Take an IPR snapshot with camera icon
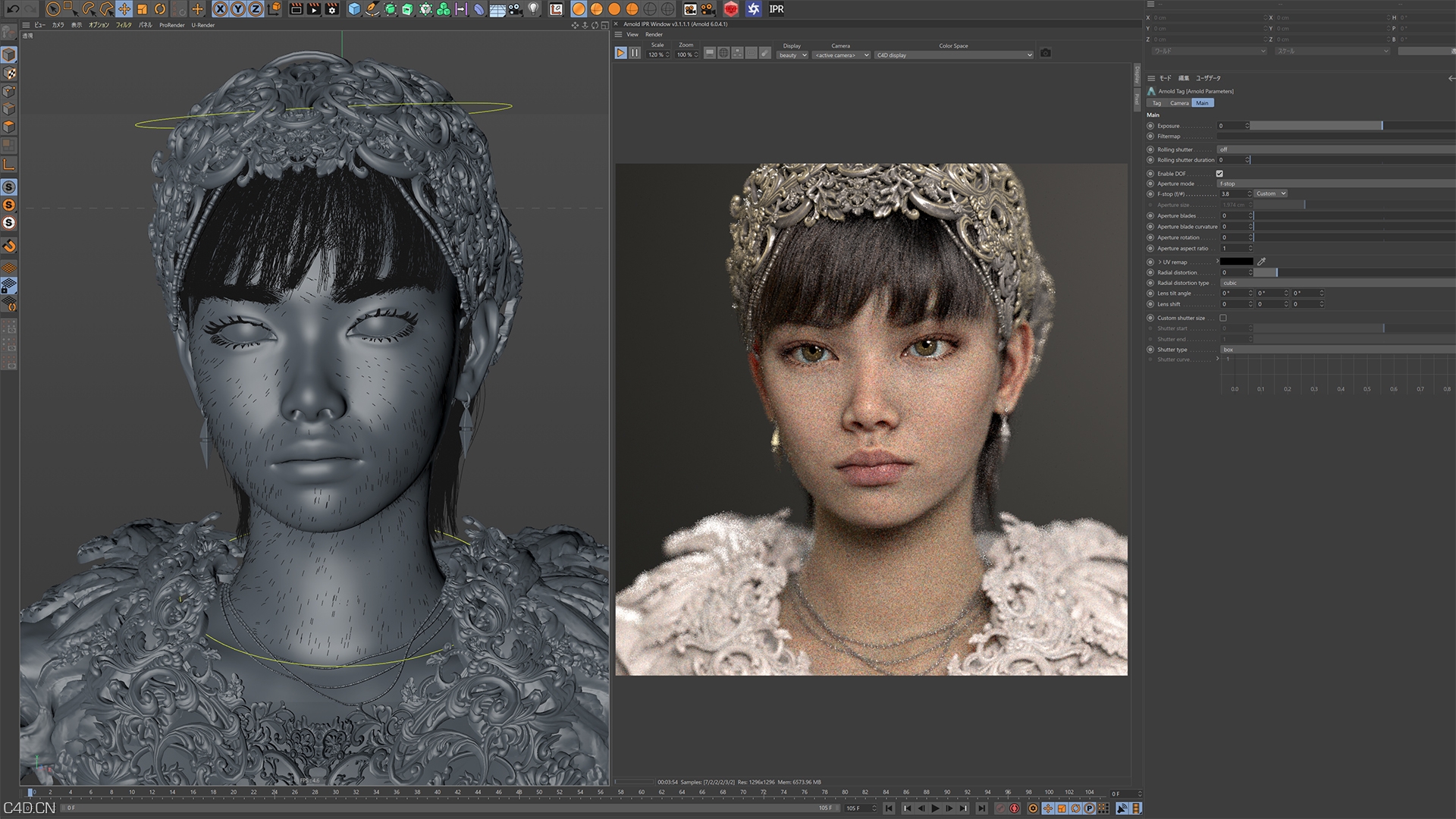This screenshot has height=819, width=1456. tap(1046, 53)
